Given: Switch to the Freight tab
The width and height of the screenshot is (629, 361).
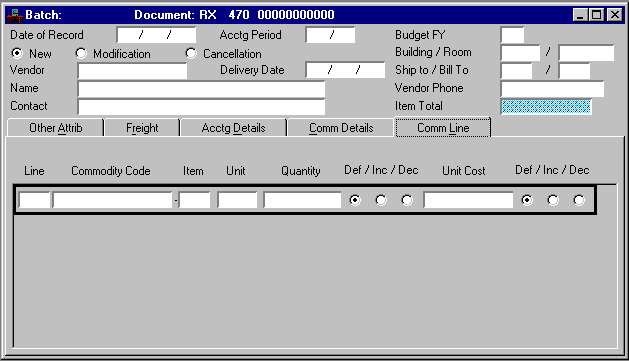Looking at the screenshot, I should pyautogui.click(x=142, y=128).
